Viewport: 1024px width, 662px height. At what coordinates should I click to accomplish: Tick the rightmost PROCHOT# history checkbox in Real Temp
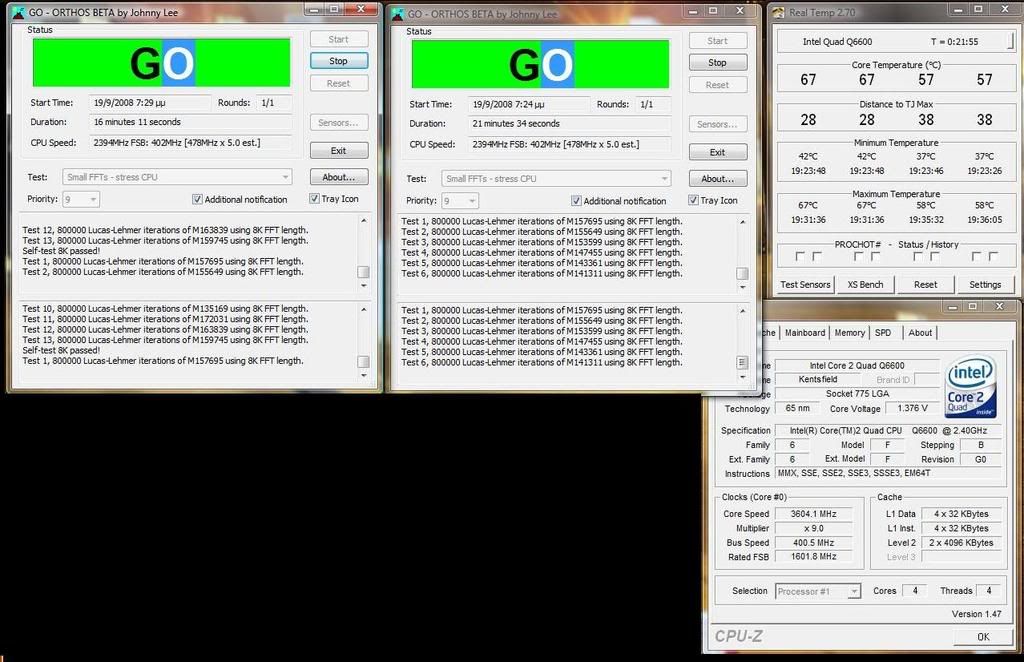pos(993,257)
